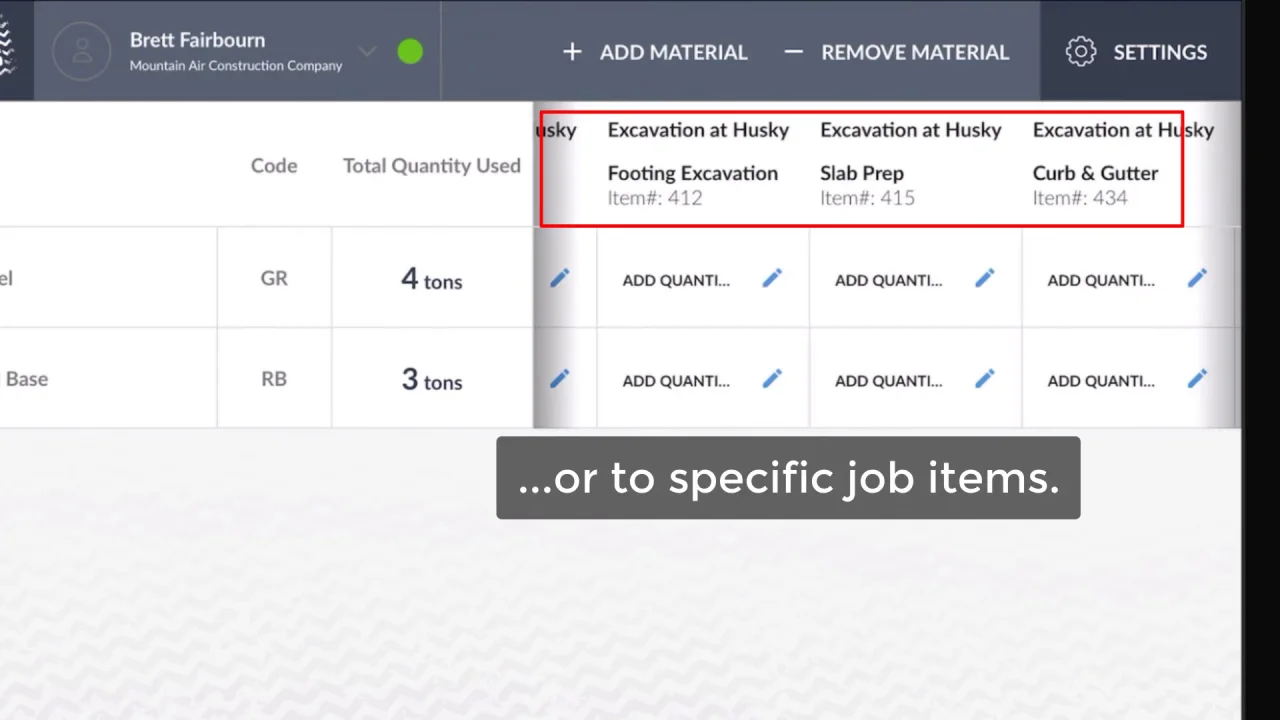Edit GR row Slab Prep quantity pencil
The image size is (1280, 720).
pyautogui.click(x=985, y=279)
